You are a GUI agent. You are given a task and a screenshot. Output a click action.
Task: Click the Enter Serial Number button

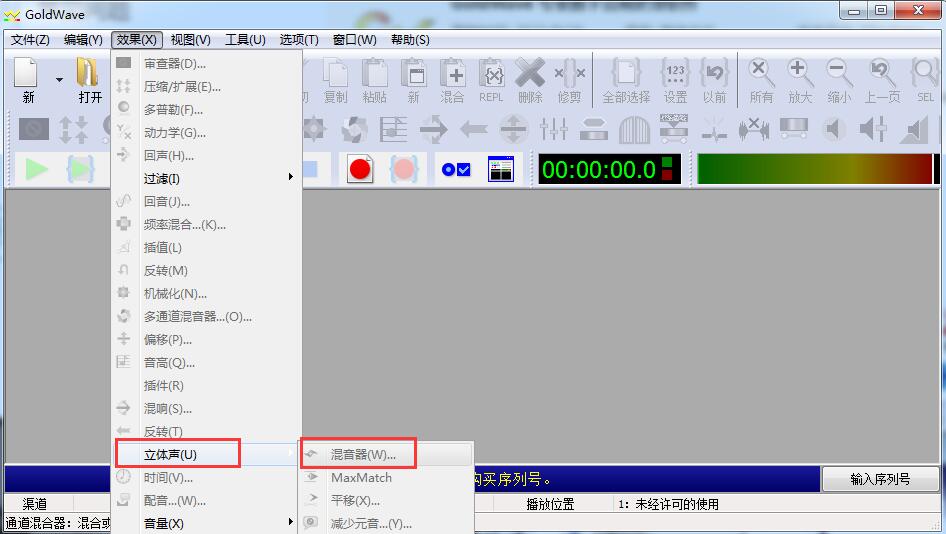[880, 479]
